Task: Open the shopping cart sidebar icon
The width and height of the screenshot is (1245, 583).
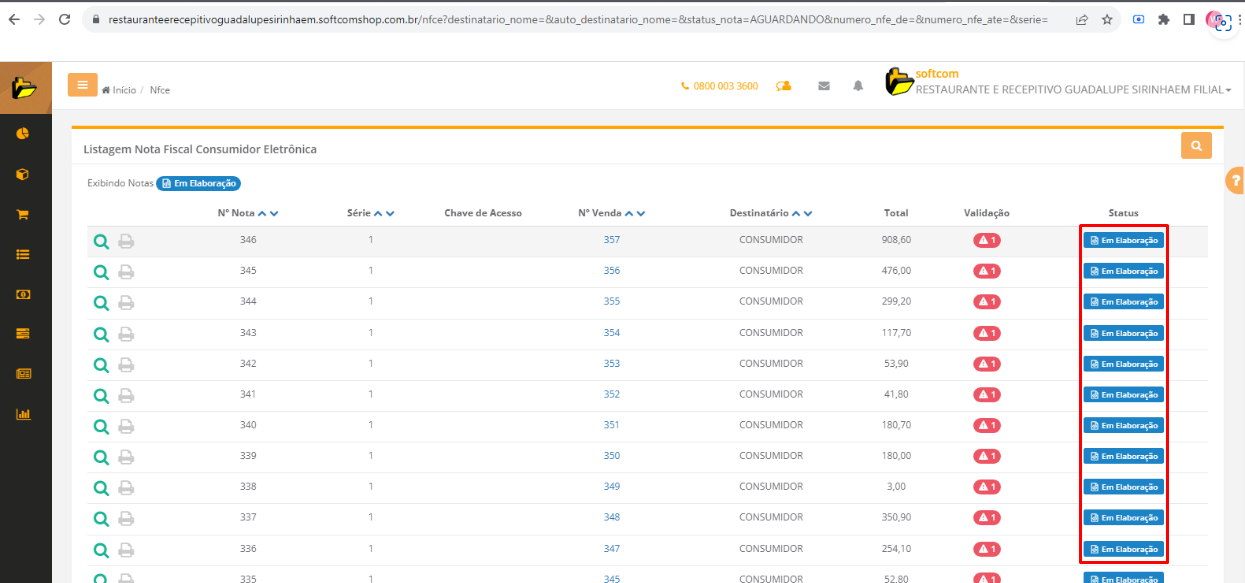Action: point(22,214)
